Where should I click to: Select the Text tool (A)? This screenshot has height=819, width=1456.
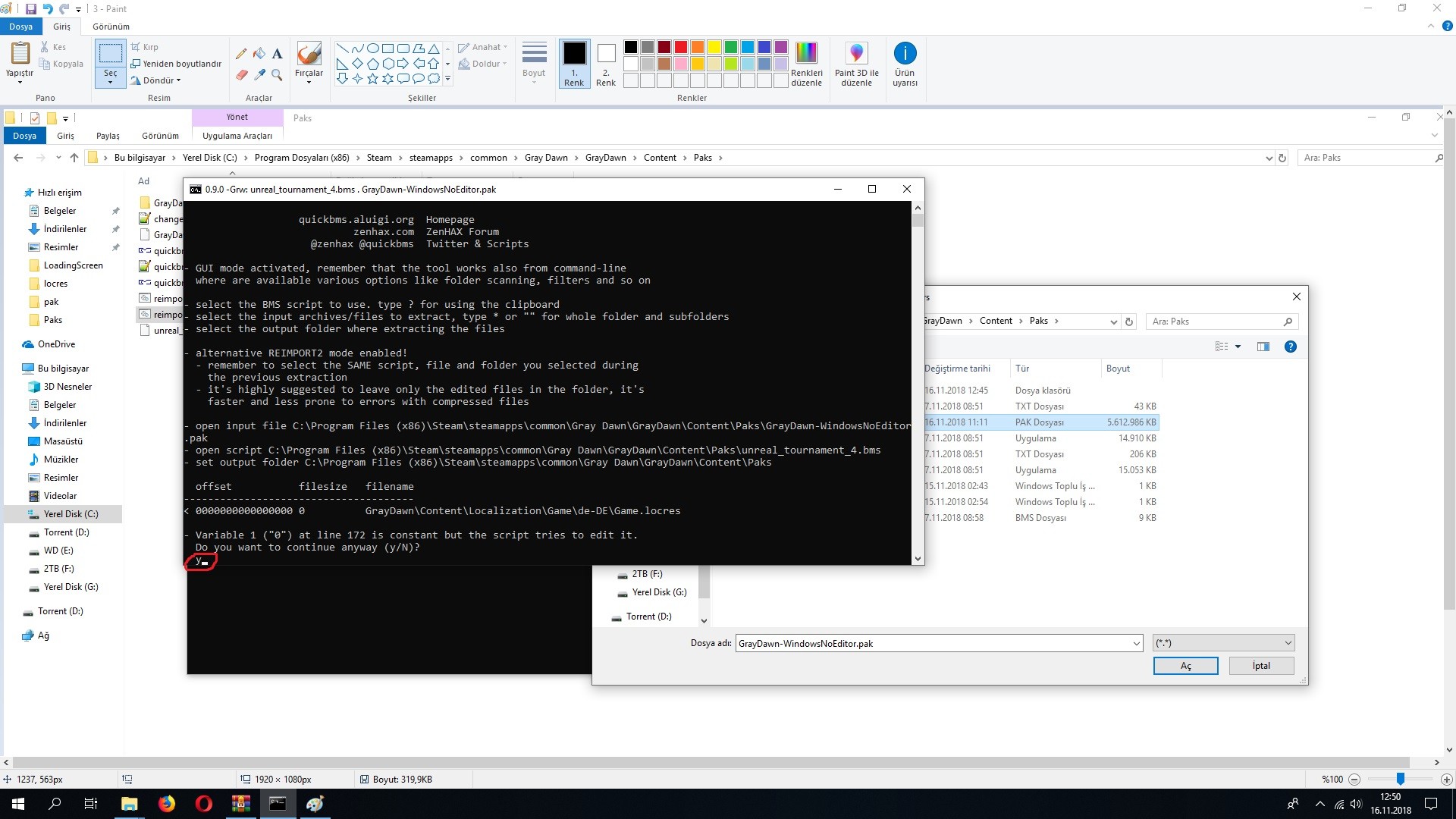[278, 54]
